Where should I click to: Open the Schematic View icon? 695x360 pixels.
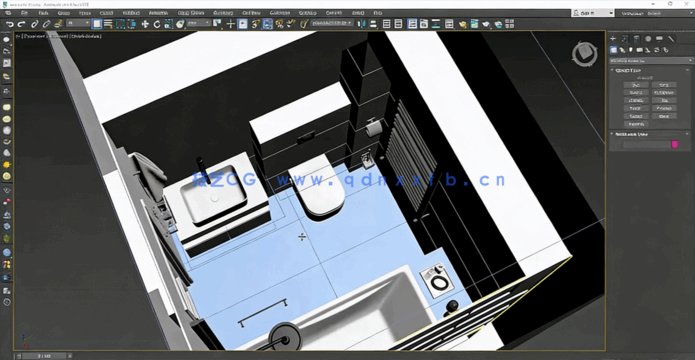click(436, 24)
